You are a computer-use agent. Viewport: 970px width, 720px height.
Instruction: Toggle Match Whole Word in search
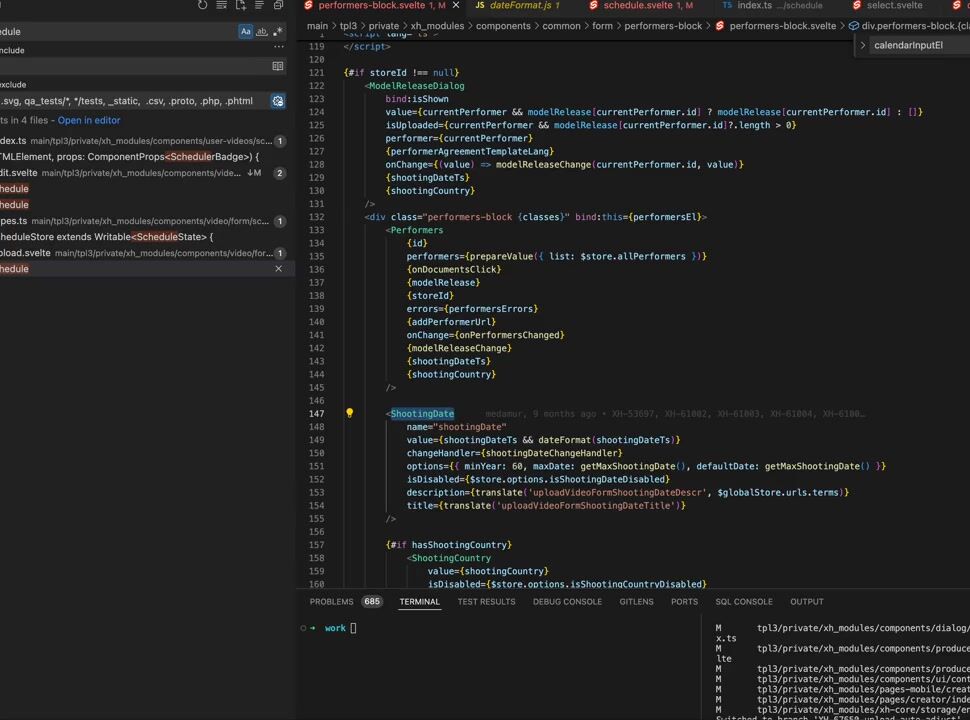262,32
